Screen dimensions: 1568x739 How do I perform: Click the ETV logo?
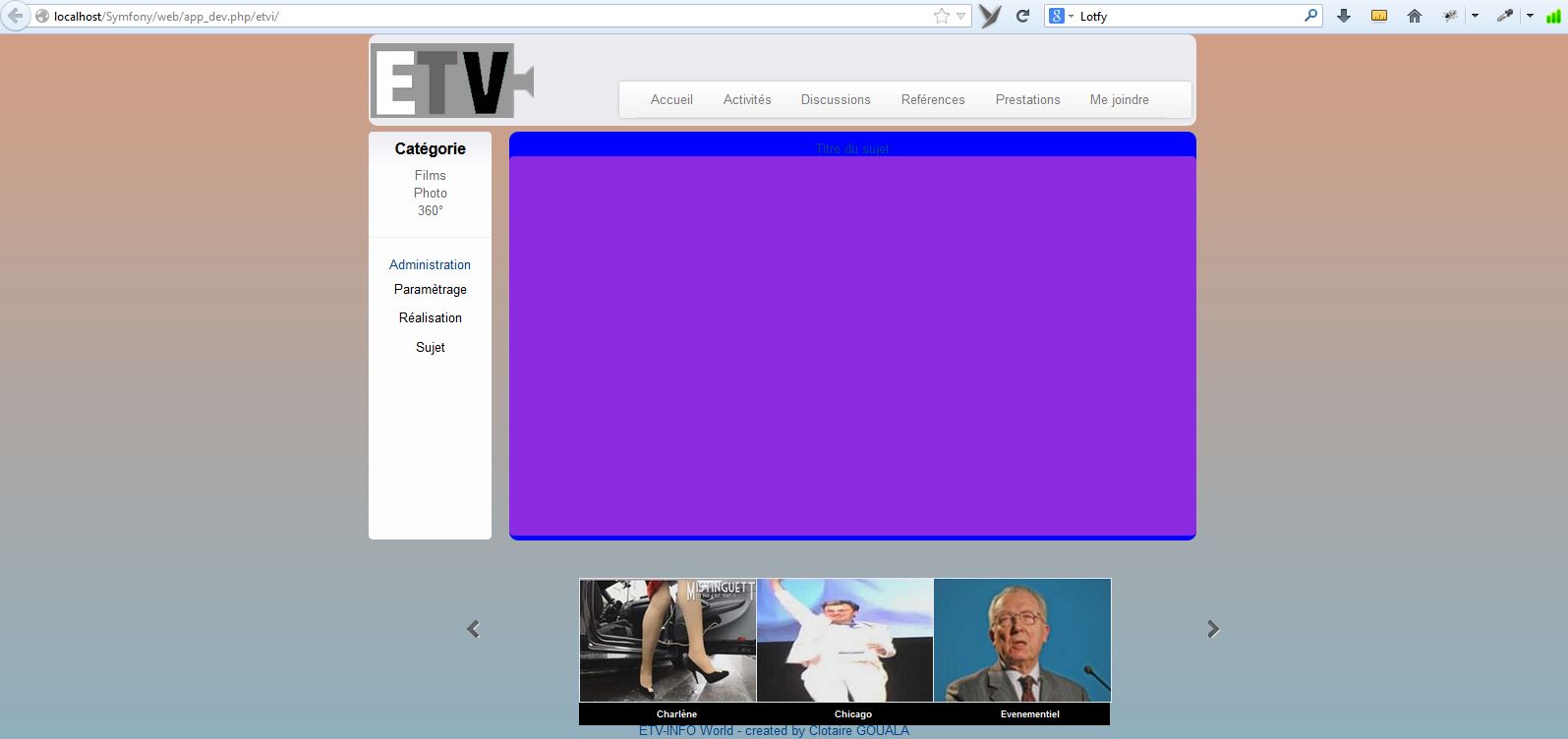pos(451,81)
